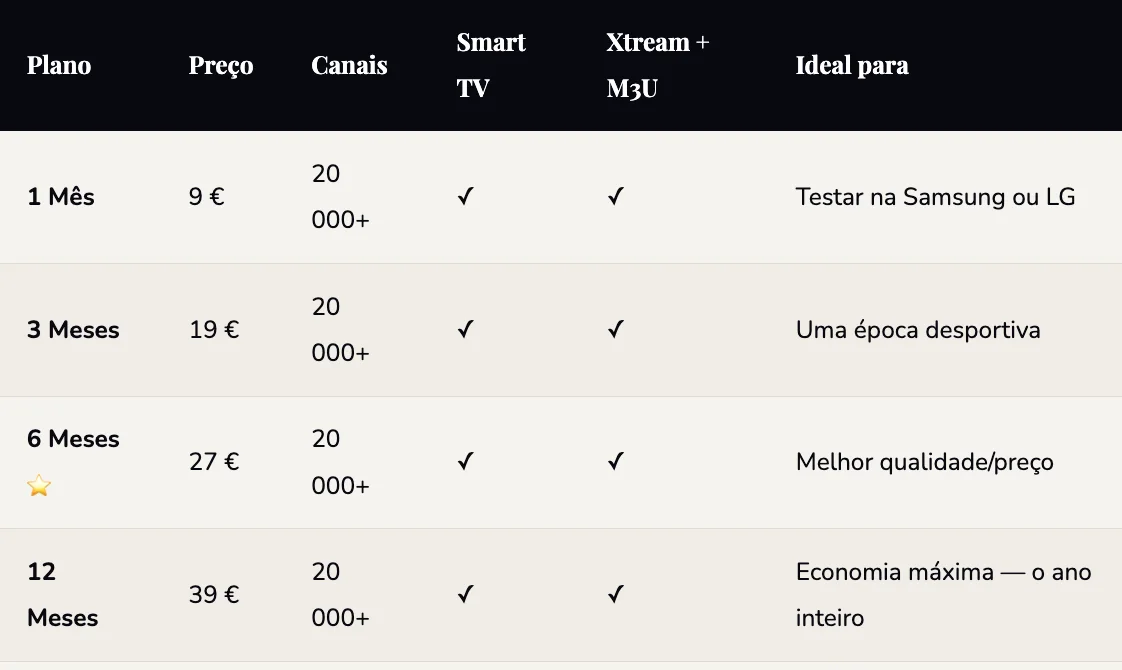Click the Canais column header
The width and height of the screenshot is (1122, 670).
tap(349, 66)
